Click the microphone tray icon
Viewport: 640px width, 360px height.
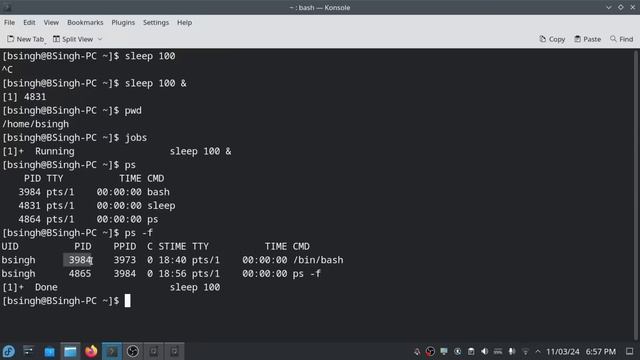click(511, 351)
